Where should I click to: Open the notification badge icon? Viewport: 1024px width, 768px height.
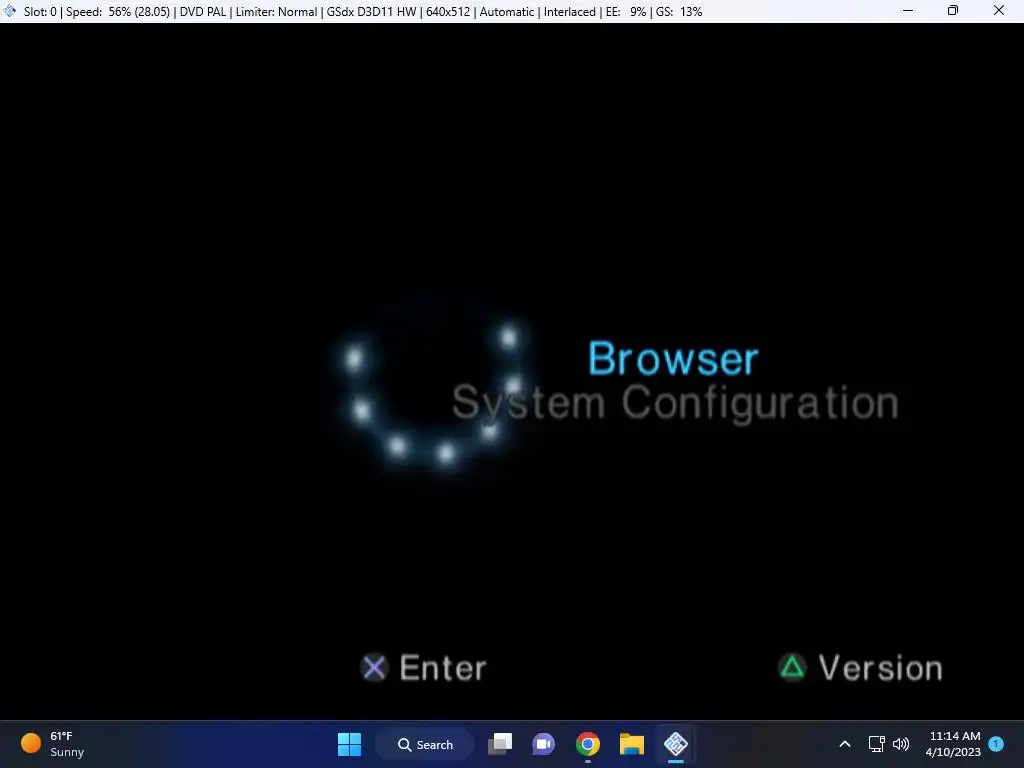tap(996, 743)
